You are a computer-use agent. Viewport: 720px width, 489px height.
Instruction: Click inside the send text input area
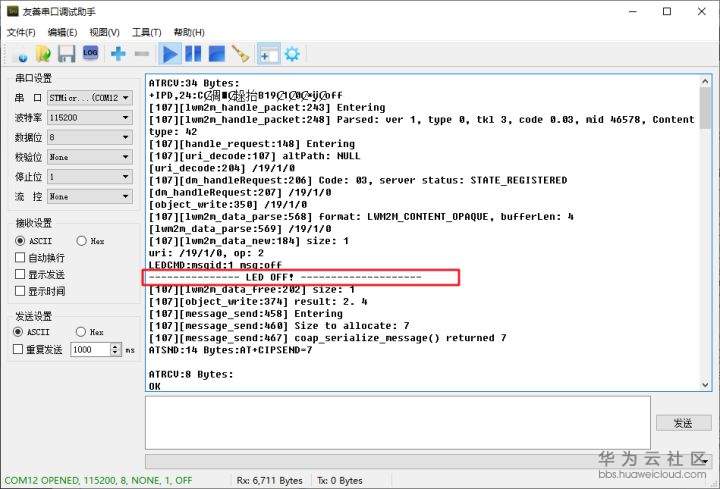click(398, 423)
